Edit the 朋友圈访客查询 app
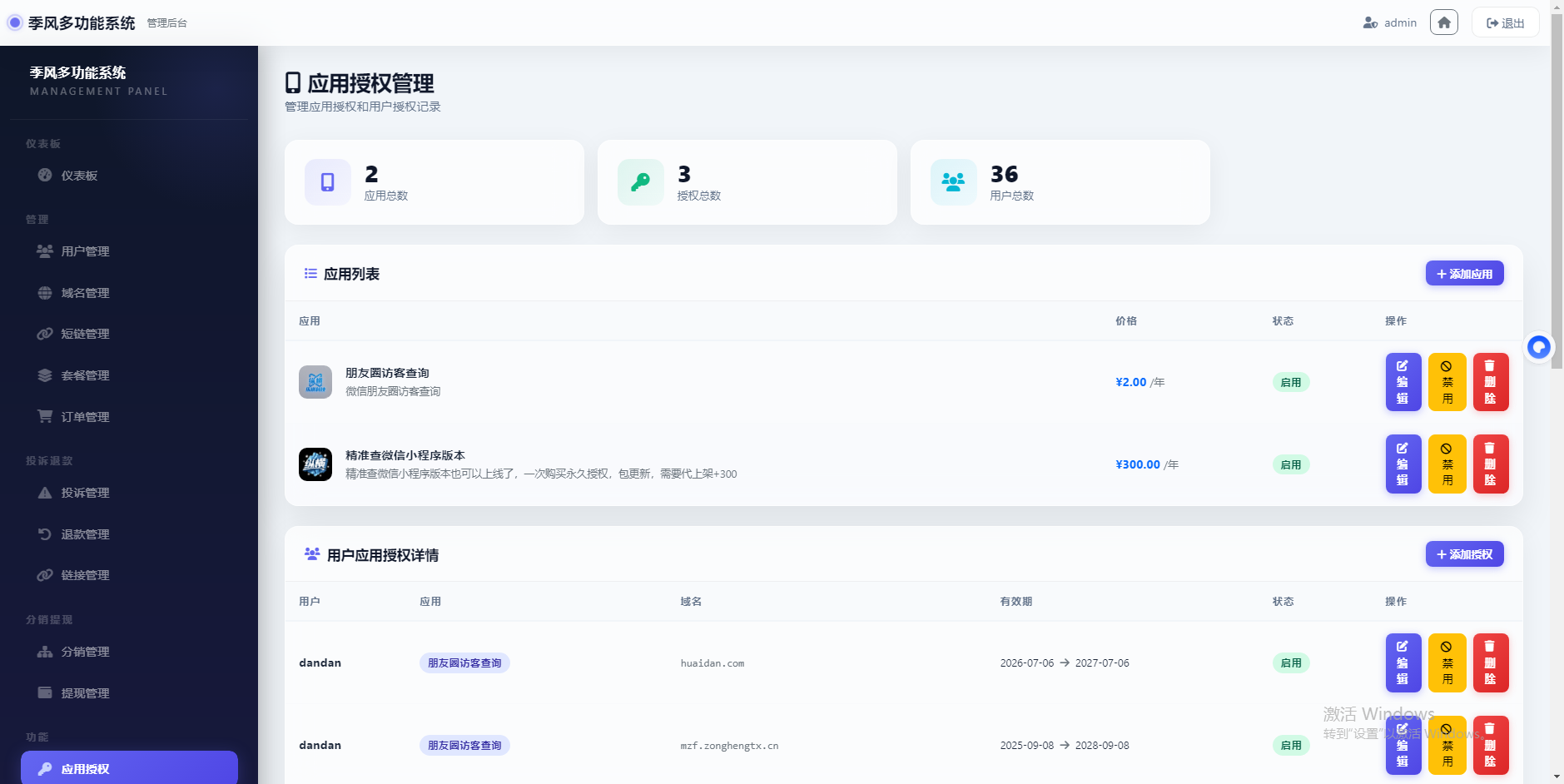This screenshot has height=784, width=1564. coord(1403,382)
